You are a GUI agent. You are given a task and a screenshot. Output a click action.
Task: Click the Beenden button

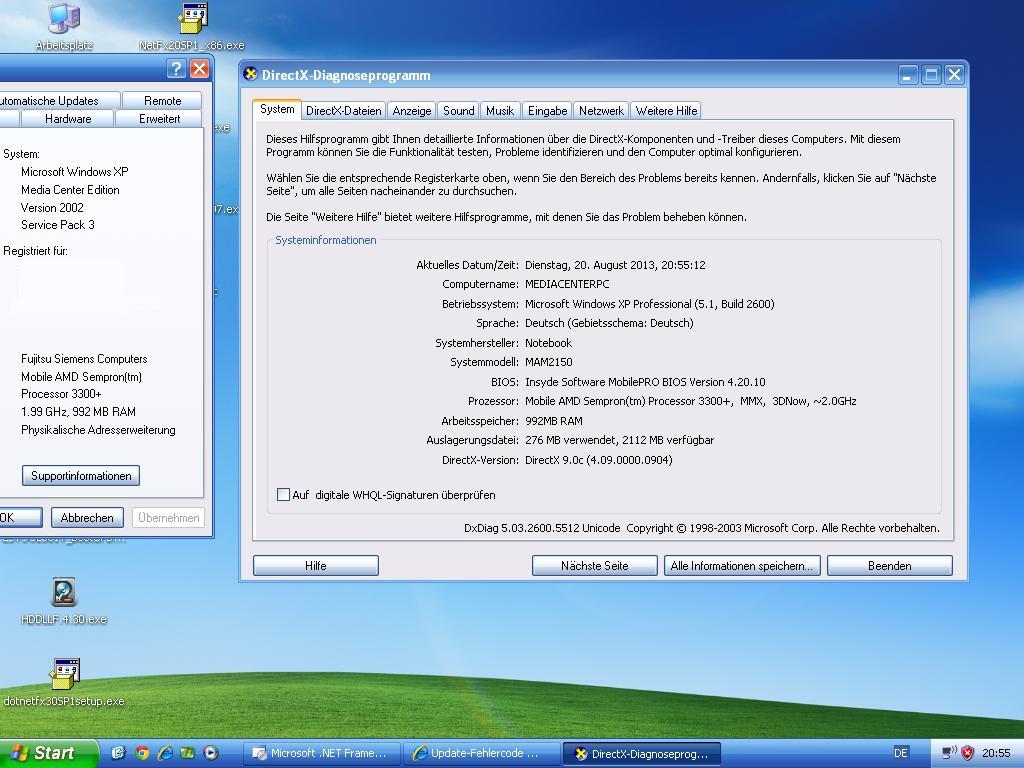click(x=889, y=566)
